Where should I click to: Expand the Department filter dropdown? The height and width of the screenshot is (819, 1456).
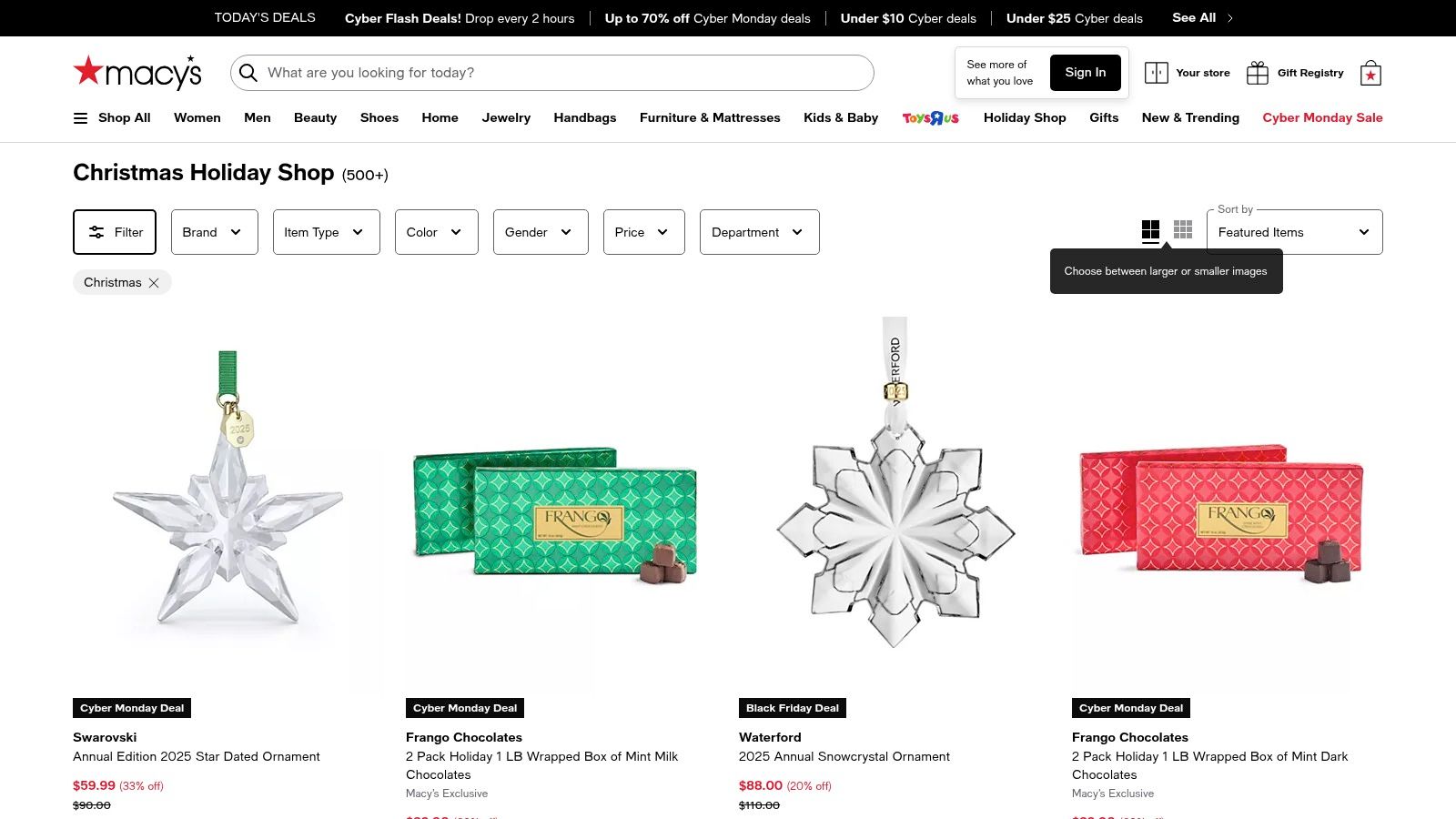[x=759, y=232]
